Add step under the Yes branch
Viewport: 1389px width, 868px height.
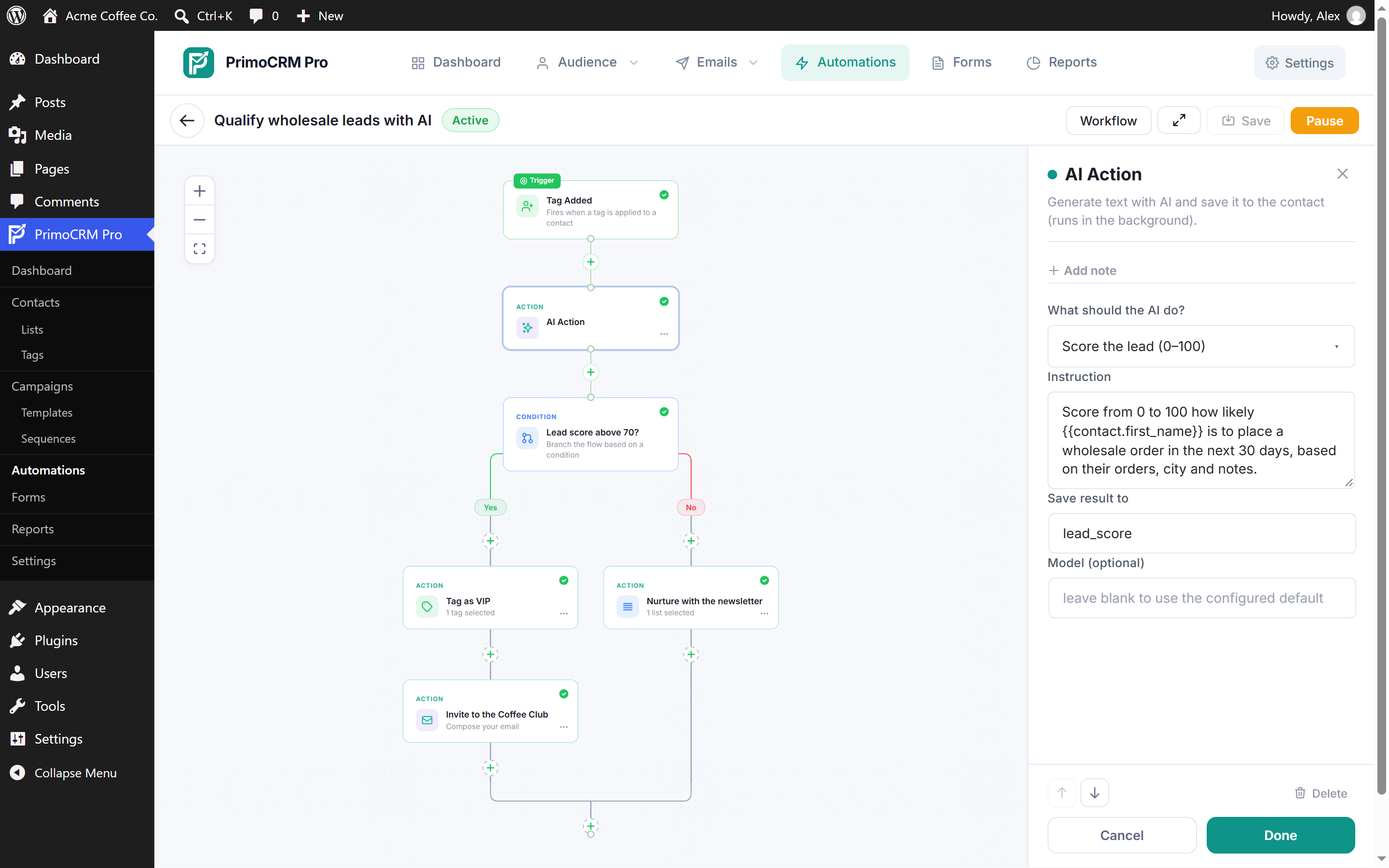point(490,541)
